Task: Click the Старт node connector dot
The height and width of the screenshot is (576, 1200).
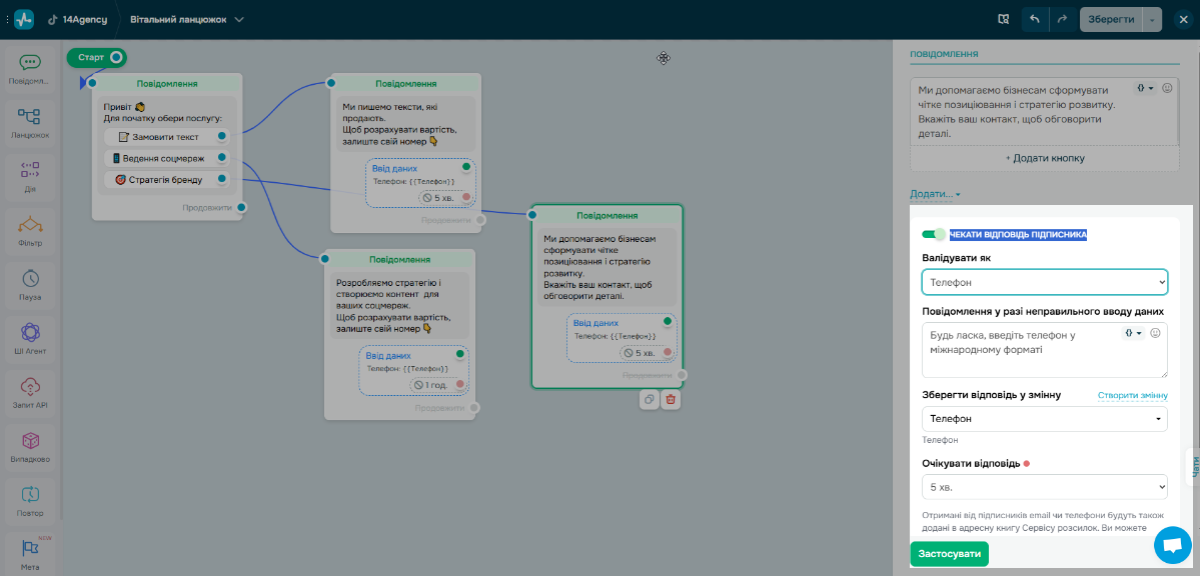Action: point(116,58)
